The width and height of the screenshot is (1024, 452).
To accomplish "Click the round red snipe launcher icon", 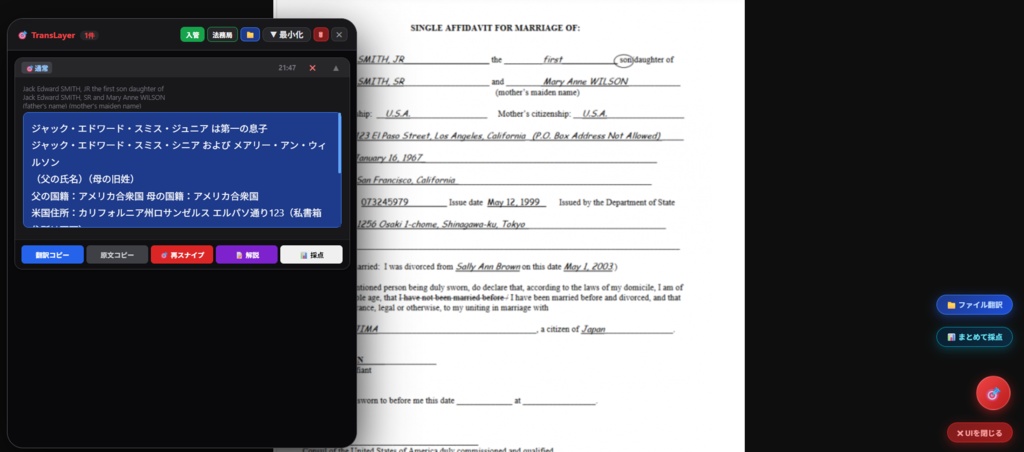I will 993,394.
